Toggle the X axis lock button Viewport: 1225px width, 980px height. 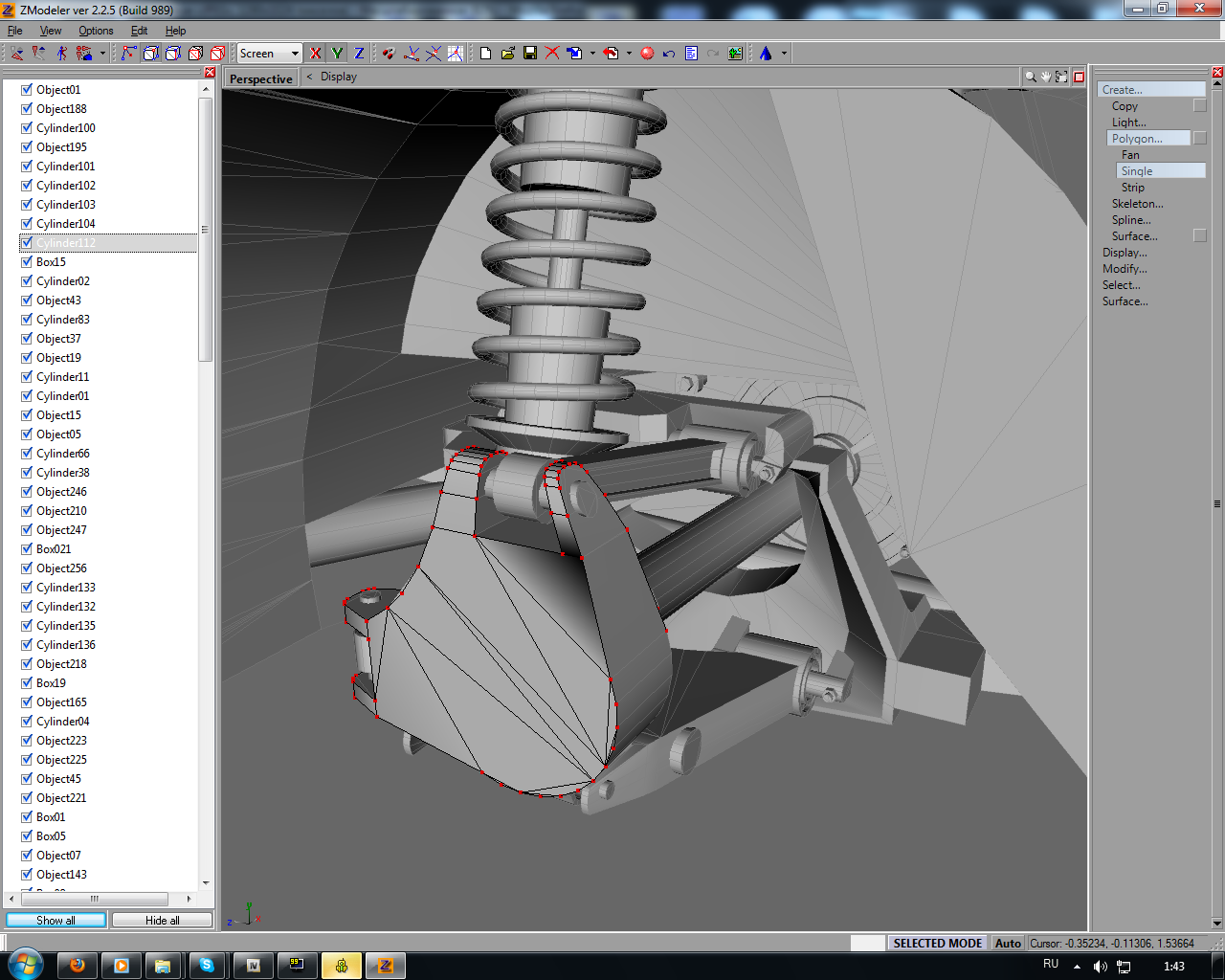316,54
